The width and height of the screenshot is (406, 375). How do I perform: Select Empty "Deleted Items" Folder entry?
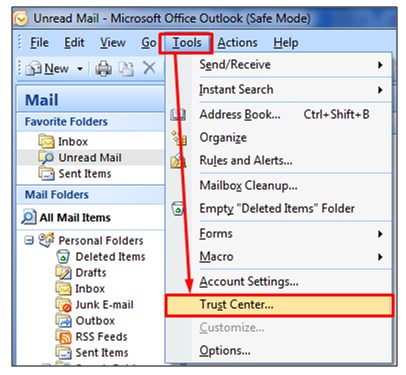coord(279,209)
